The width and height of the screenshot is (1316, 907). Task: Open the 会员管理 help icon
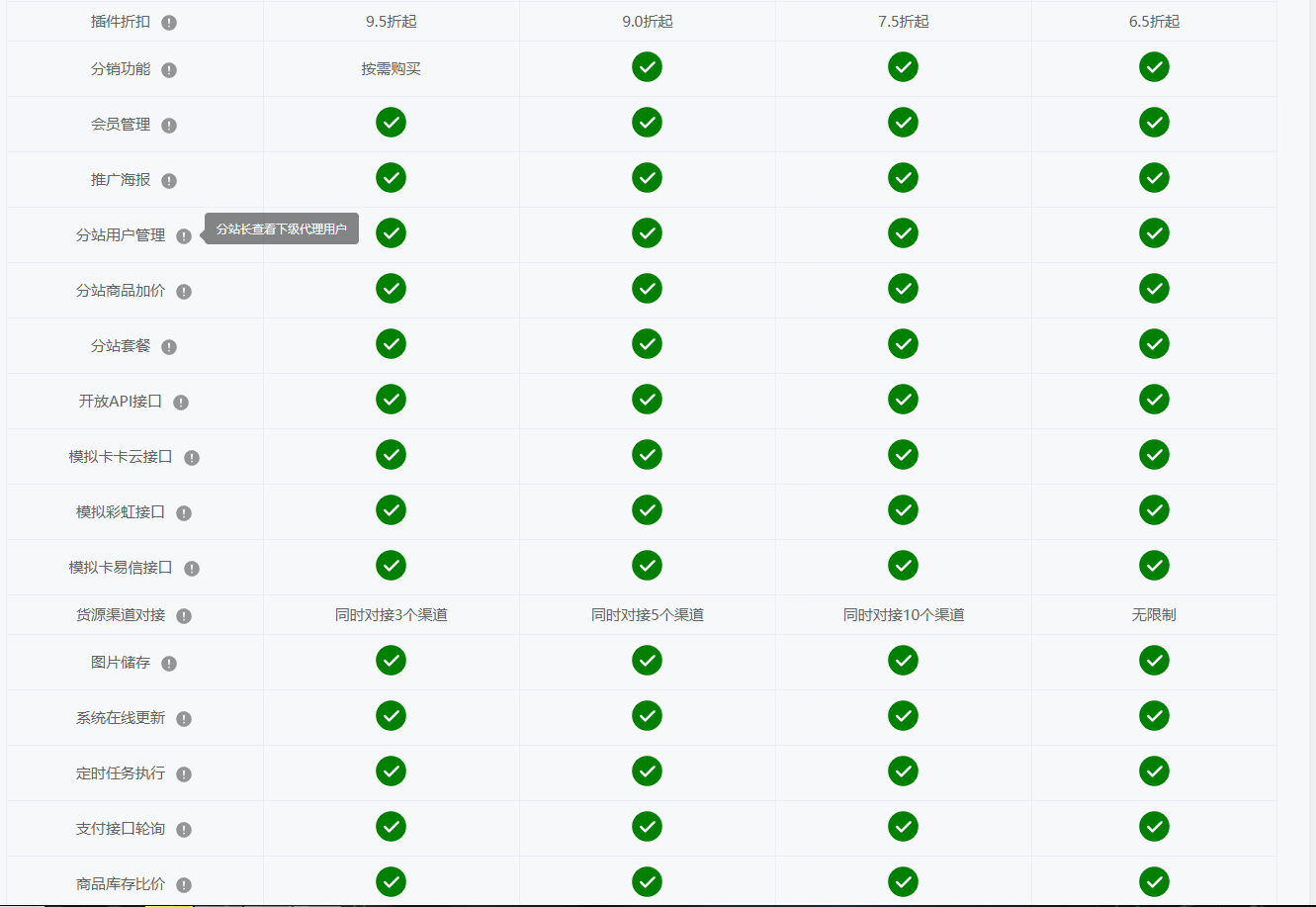point(169,126)
